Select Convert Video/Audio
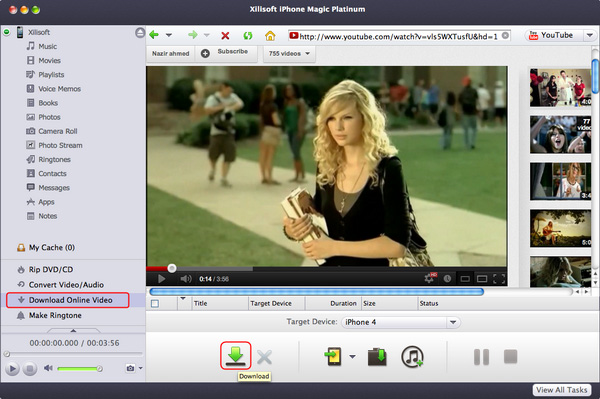The width and height of the screenshot is (600, 399). pyautogui.click(x=66, y=285)
